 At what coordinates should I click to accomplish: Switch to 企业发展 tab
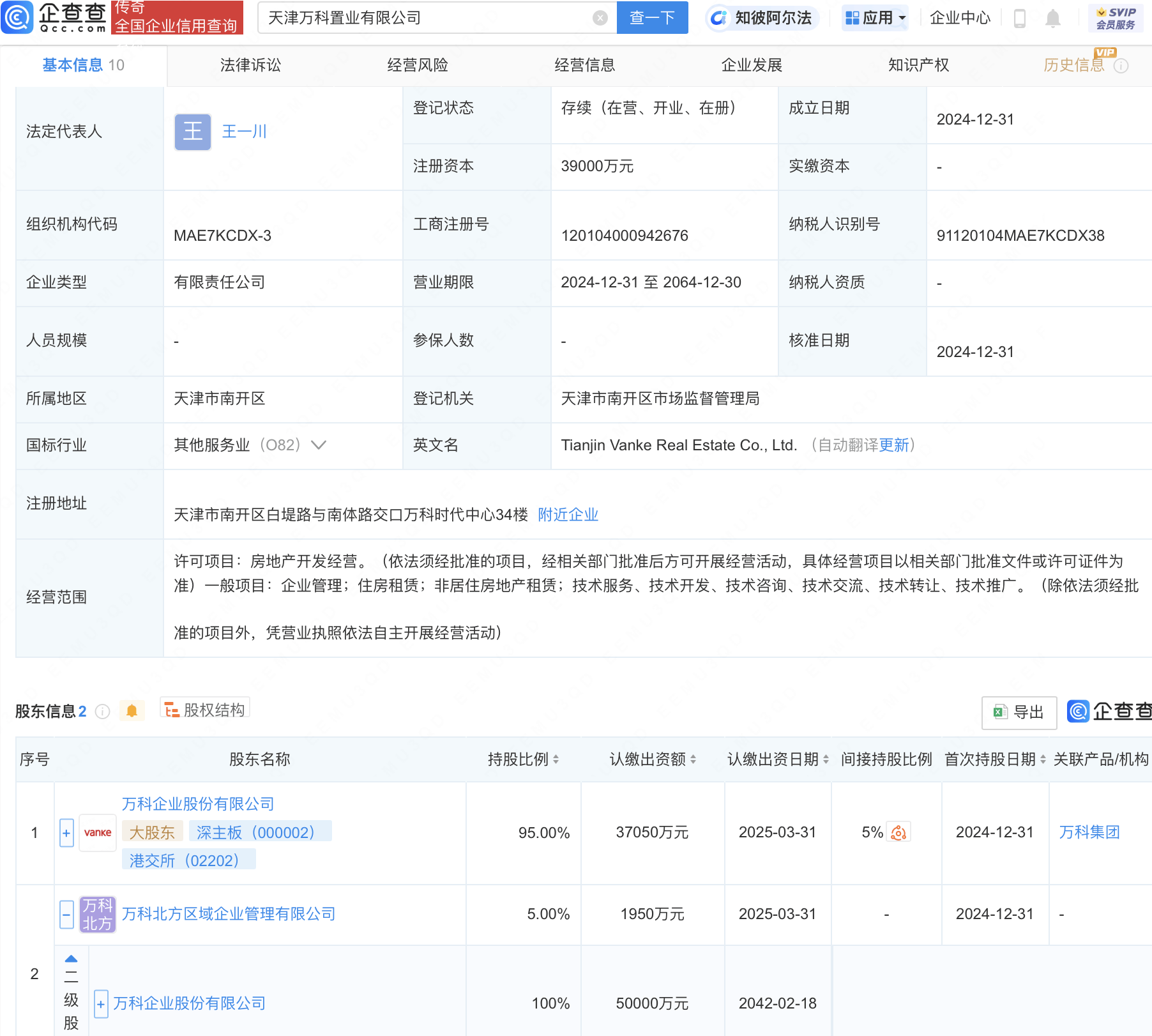pyautogui.click(x=752, y=65)
